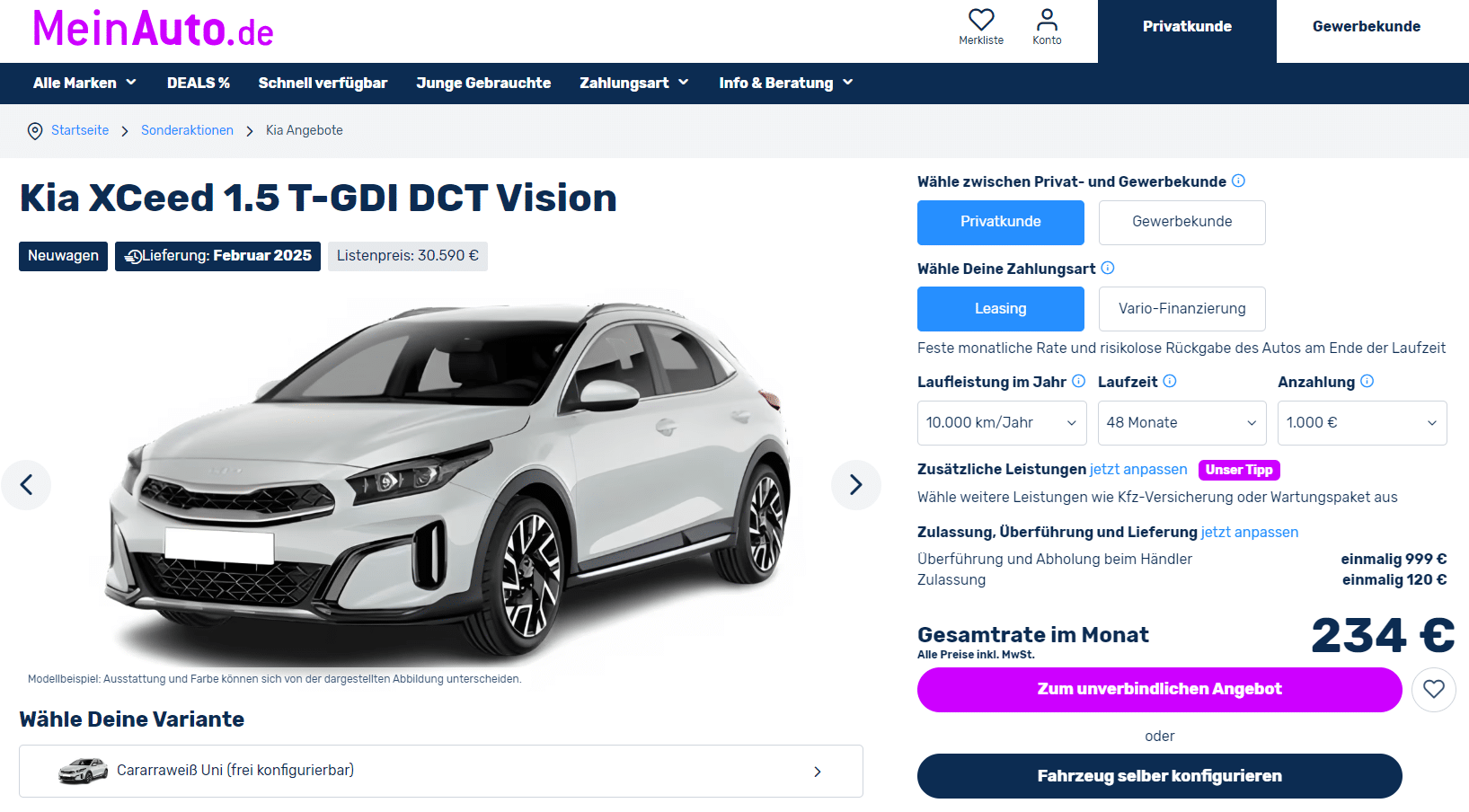
Task: Go to Sonderaktionen breadcrumb link
Action: click(187, 130)
